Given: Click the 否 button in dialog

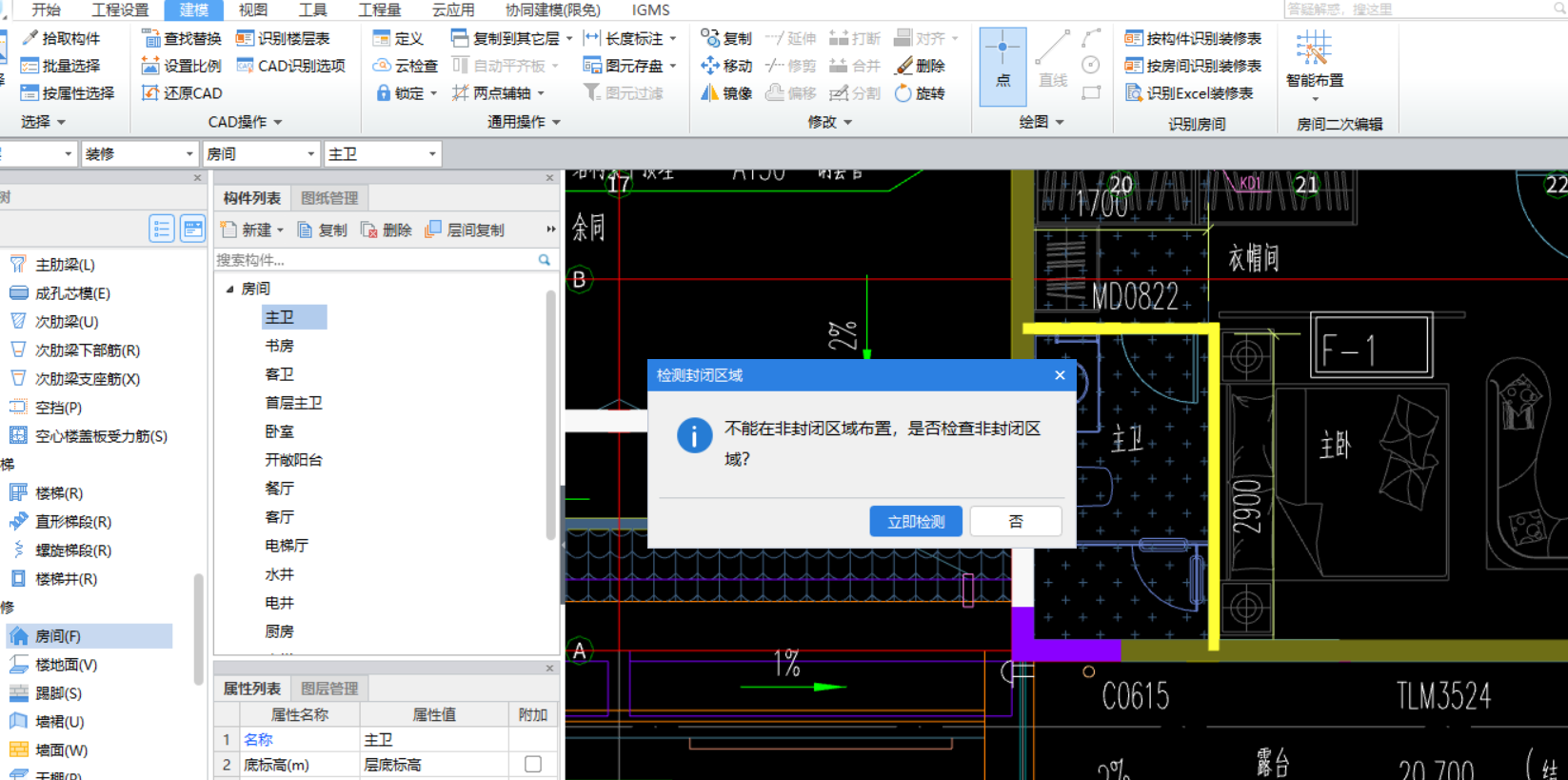Looking at the screenshot, I should (x=1016, y=521).
